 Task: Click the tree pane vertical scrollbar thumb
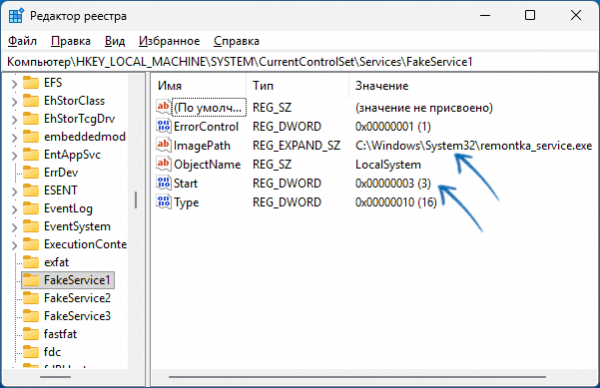(135, 200)
